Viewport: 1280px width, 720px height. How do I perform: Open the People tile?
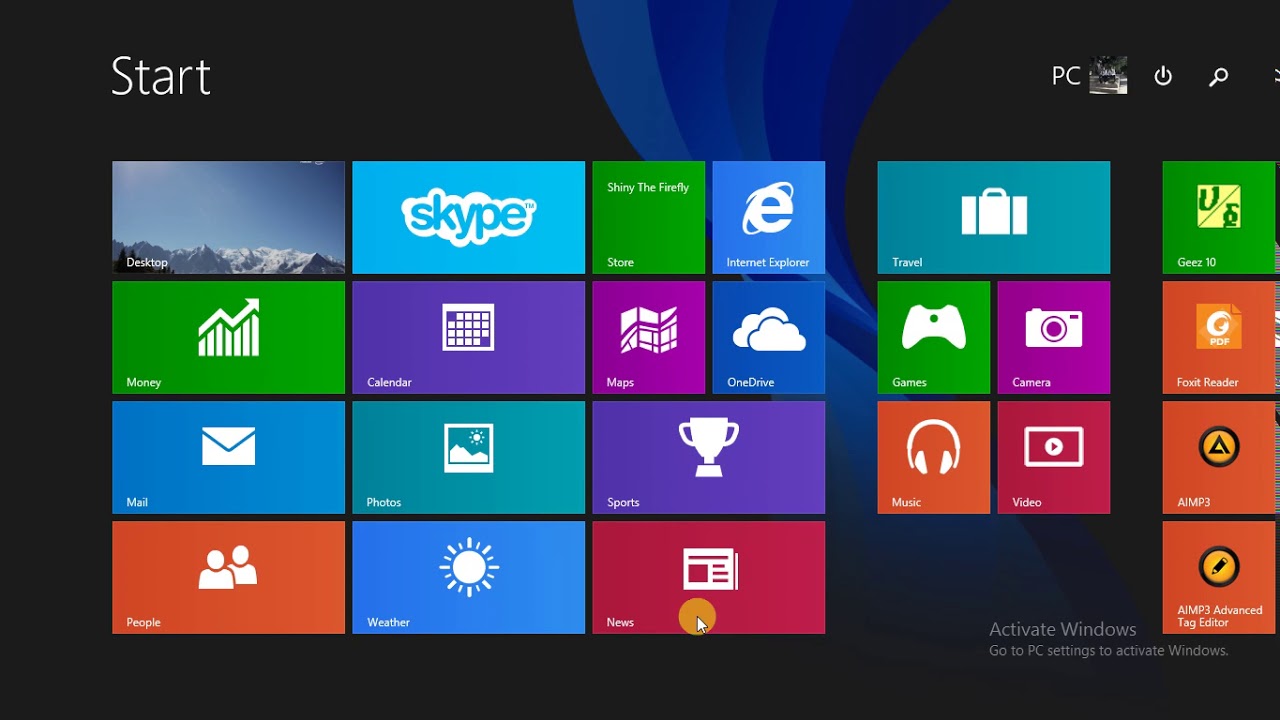coord(228,577)
